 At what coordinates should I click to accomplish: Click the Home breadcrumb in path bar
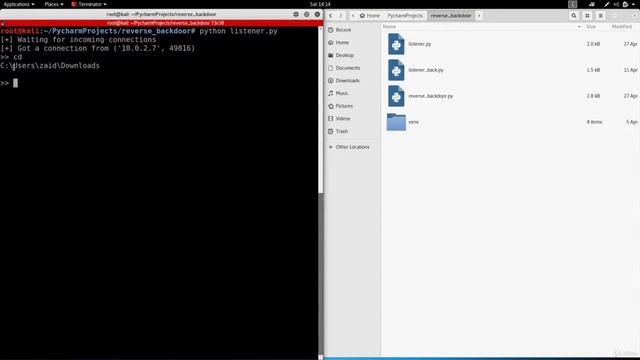click(x=370, y=16)
